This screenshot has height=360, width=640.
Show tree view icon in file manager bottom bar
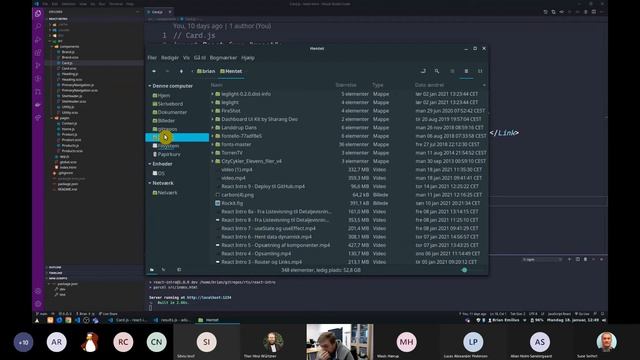coord(164,270)
